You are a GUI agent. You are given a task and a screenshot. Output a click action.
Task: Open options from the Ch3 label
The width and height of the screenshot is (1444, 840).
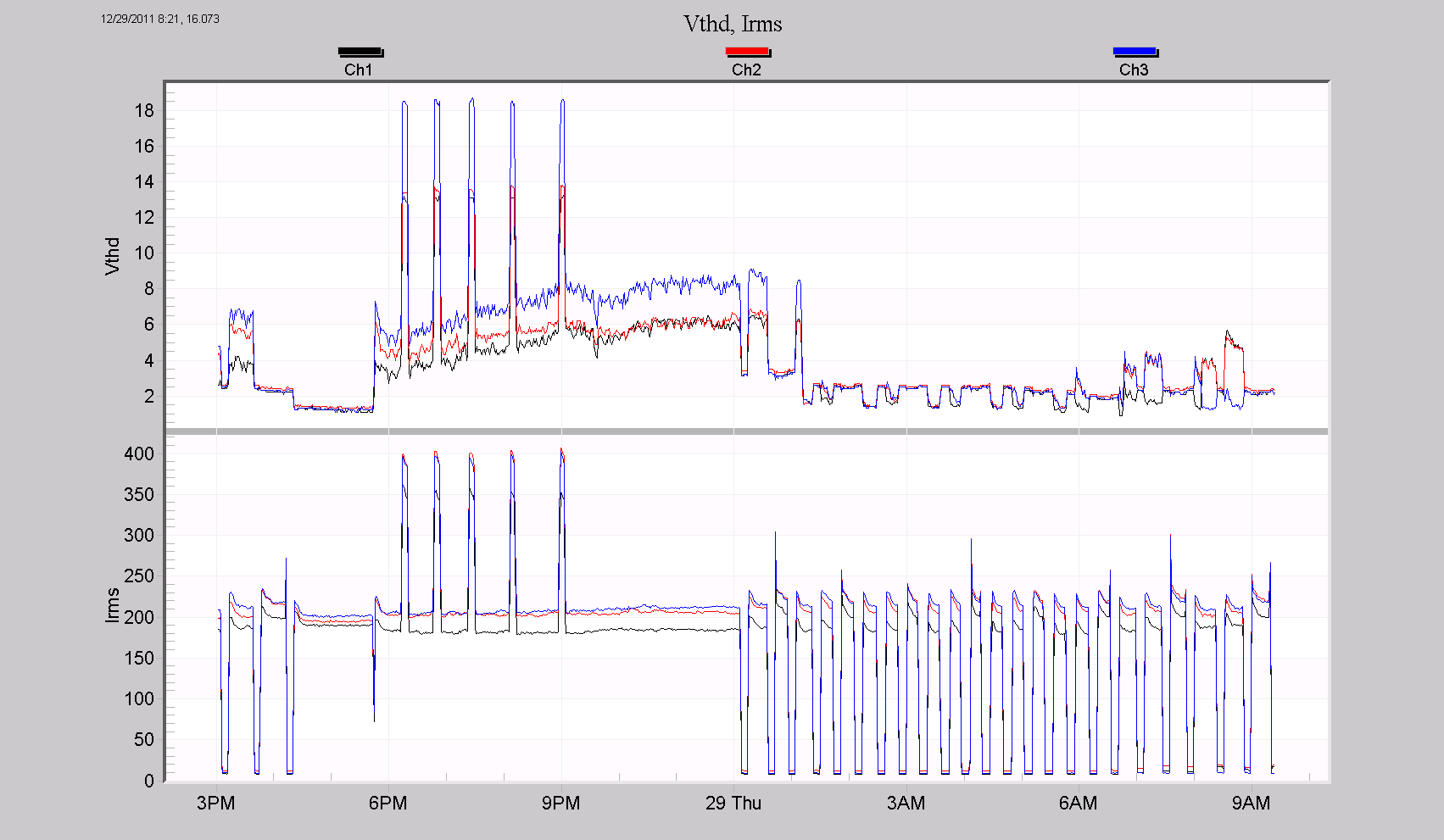[1134, 70]
